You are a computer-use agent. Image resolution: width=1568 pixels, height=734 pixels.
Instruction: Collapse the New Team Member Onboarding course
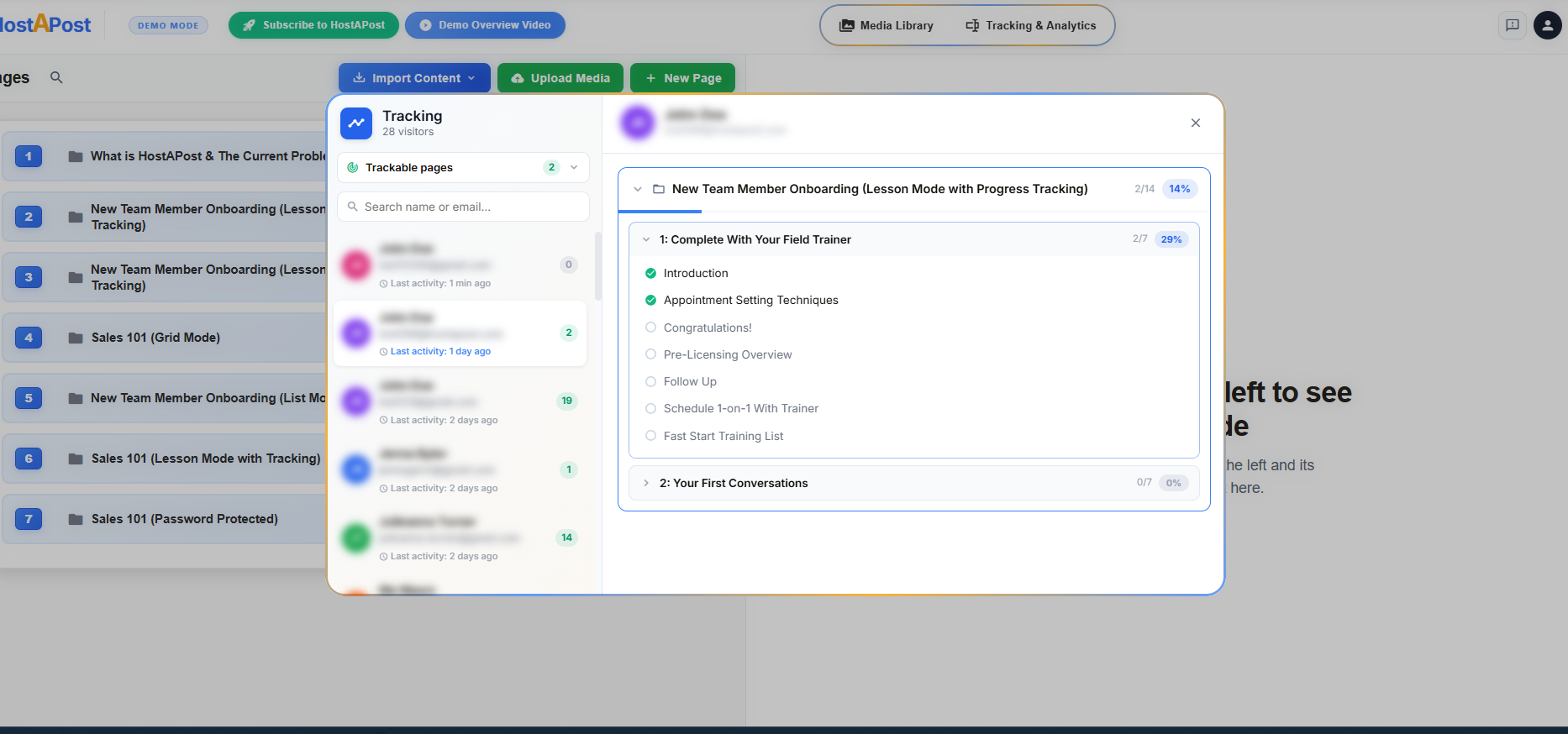638,189
